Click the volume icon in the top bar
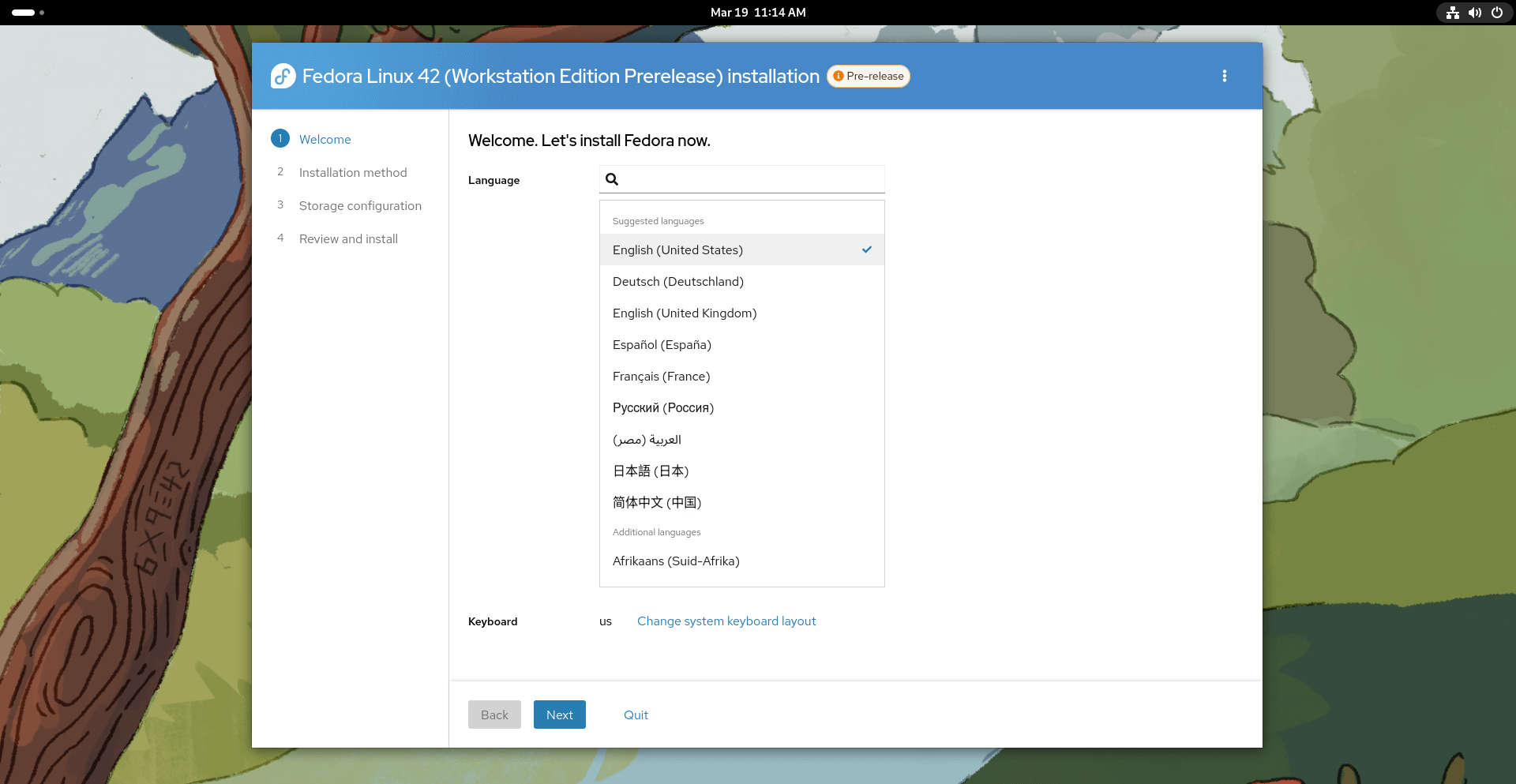Screen dimensions: 1516x784 coord(1474,12)
